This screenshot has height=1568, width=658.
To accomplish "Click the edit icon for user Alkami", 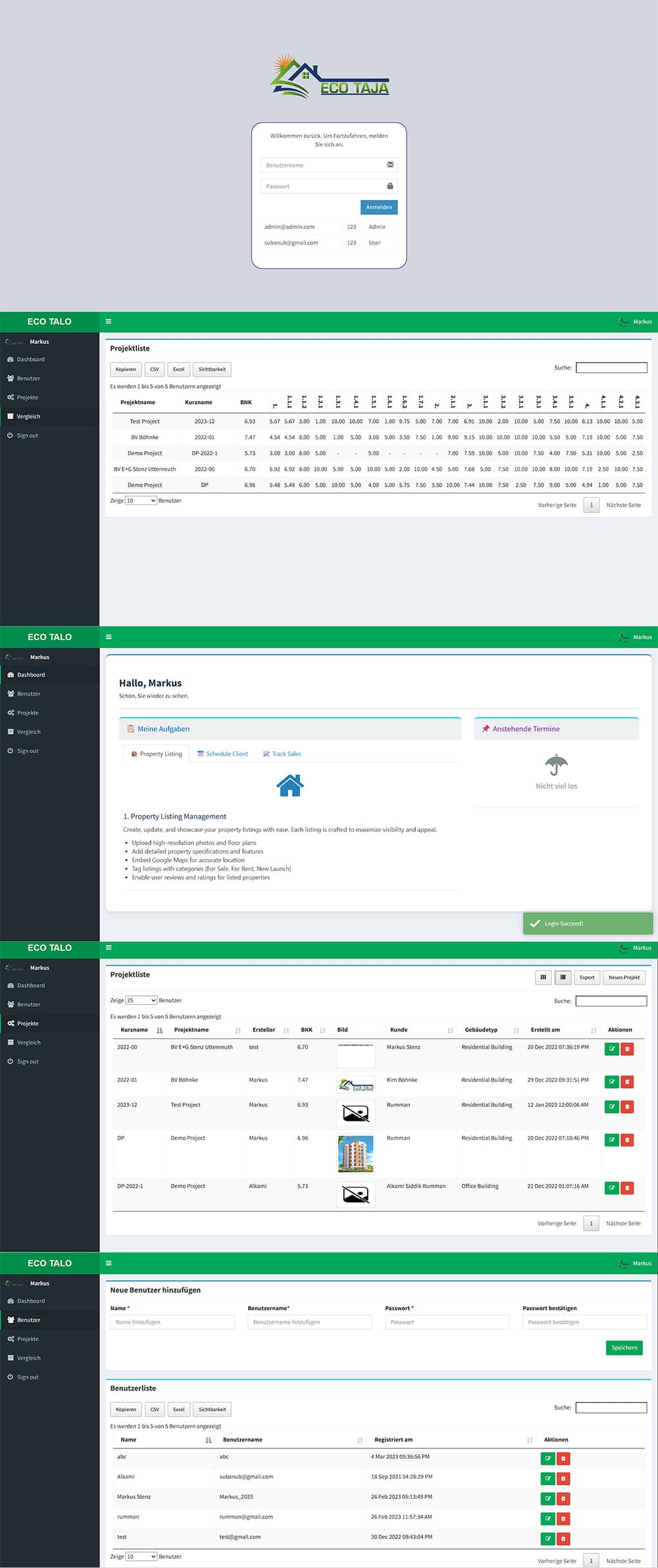I will tap(547, 1479).
